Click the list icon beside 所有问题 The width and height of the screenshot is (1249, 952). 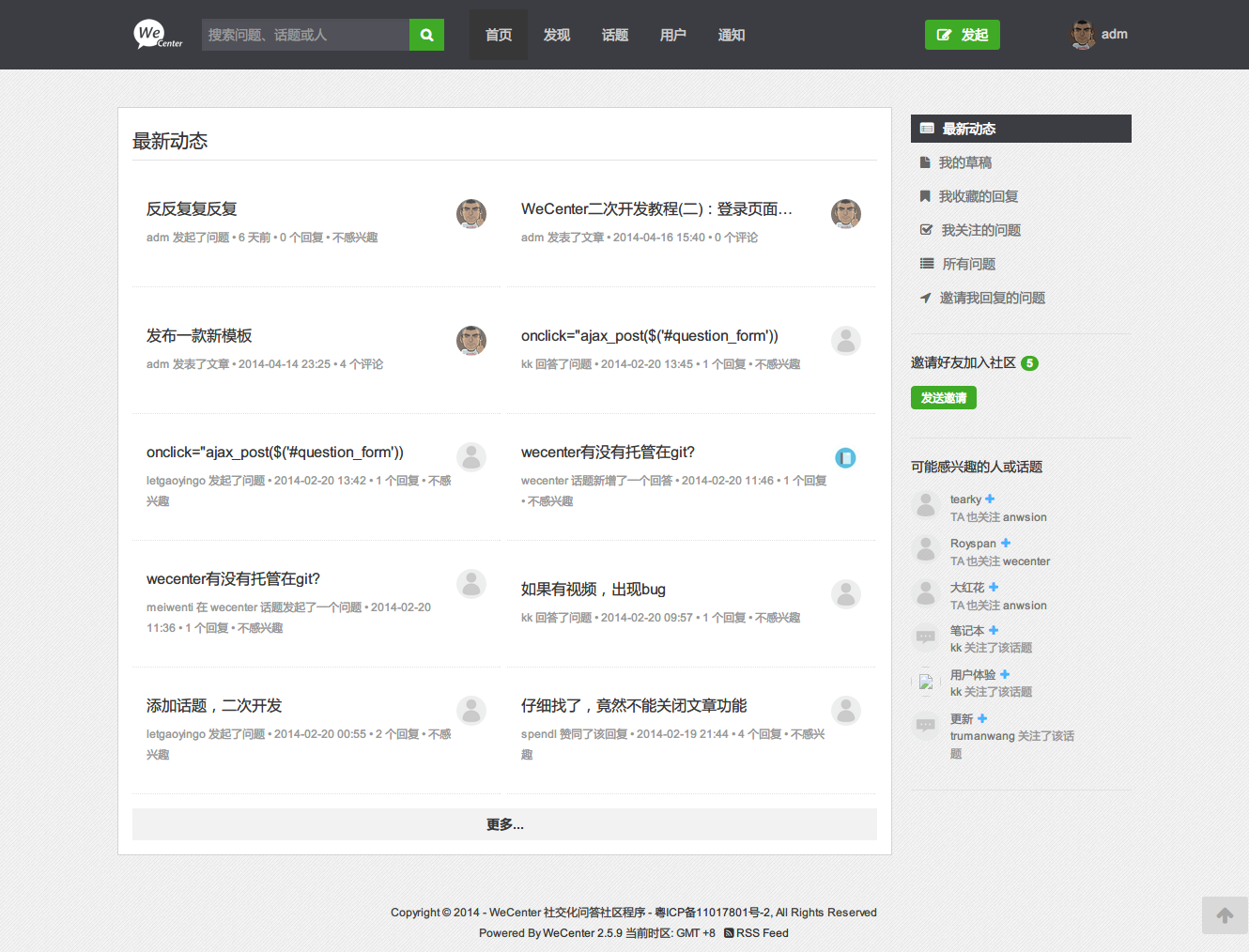[x=927, y=264]
